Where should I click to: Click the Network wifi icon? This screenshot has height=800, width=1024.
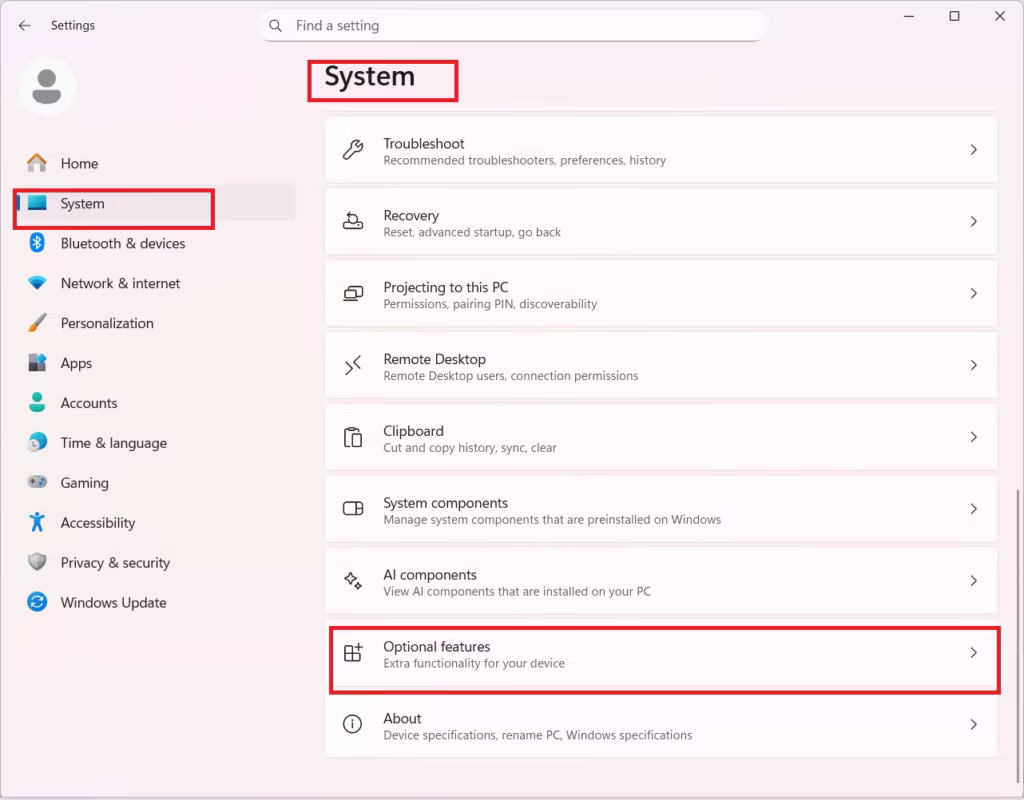tap(37, 283)
